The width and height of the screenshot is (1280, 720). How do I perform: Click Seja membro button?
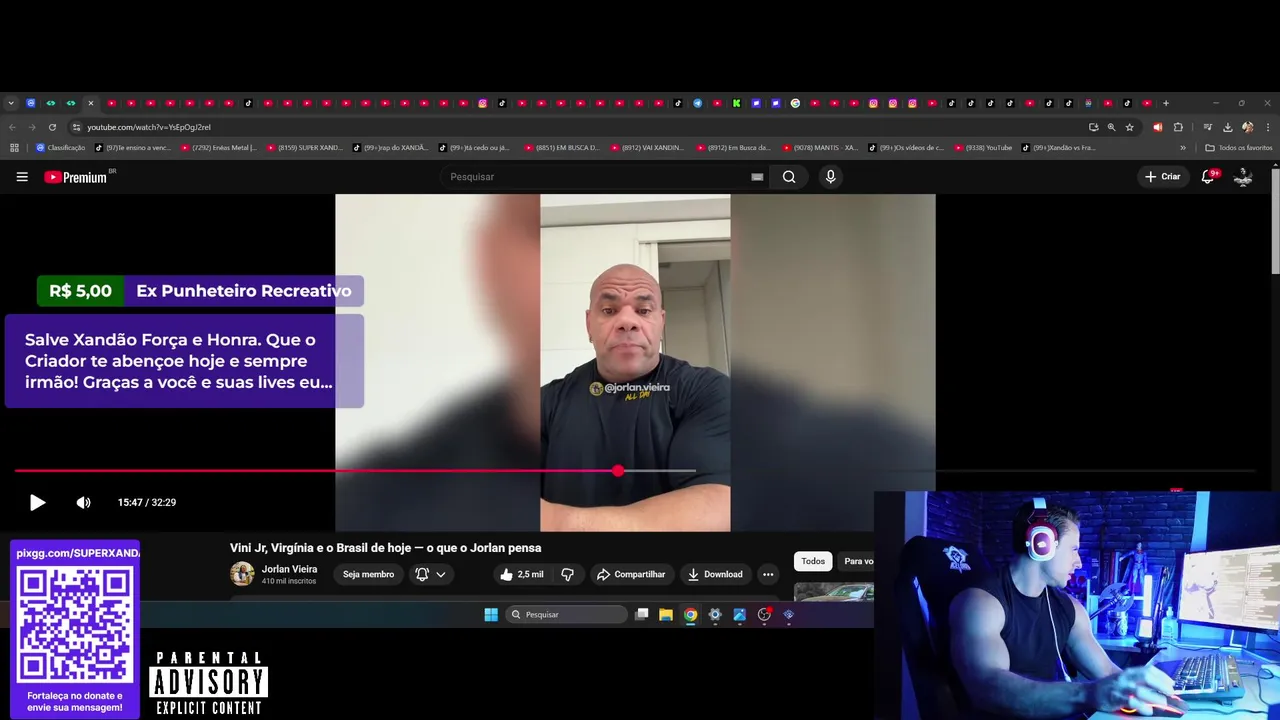(368, 574)
